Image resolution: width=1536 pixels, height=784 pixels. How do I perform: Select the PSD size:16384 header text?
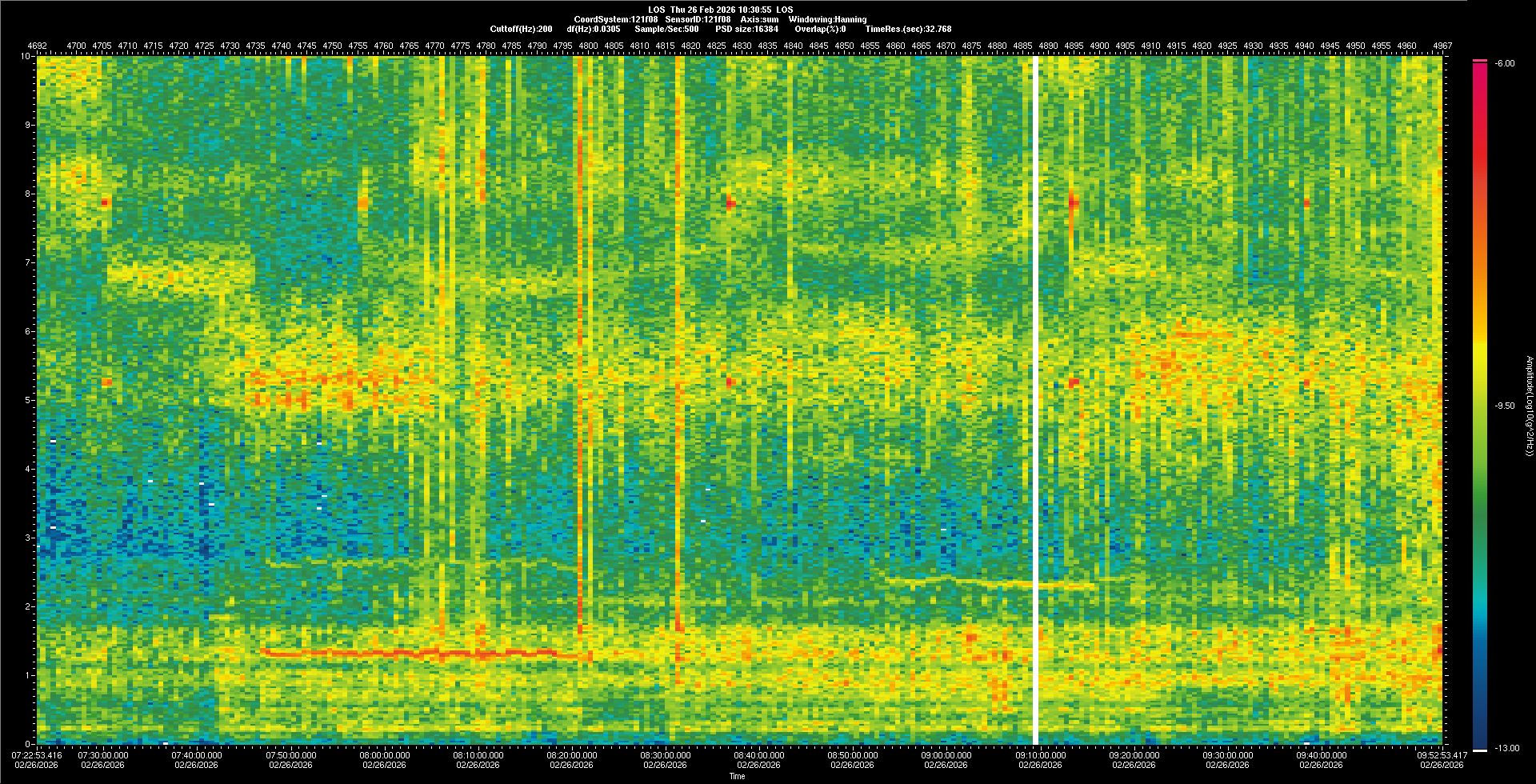point(746,29)
